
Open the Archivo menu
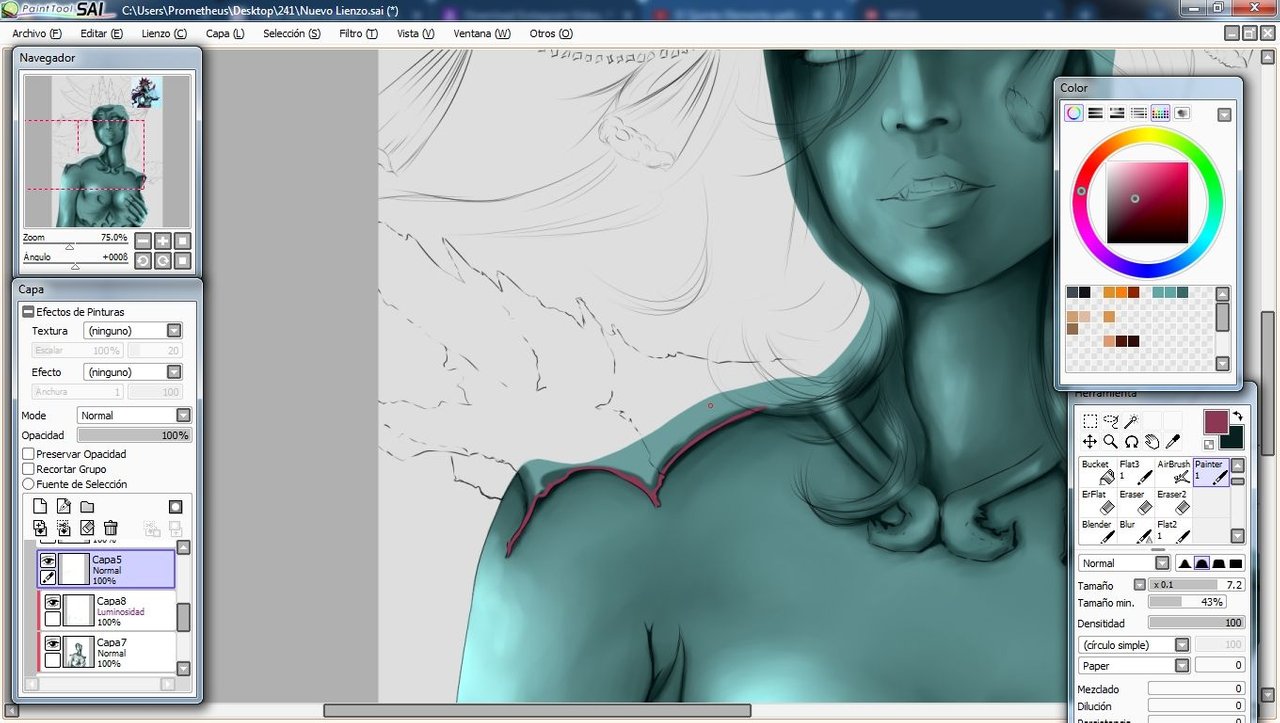[x=37, y=33]
